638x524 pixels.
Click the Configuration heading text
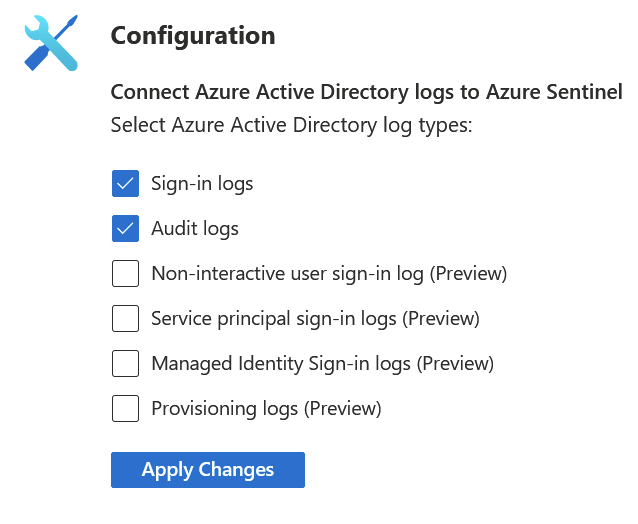point(193,37)
